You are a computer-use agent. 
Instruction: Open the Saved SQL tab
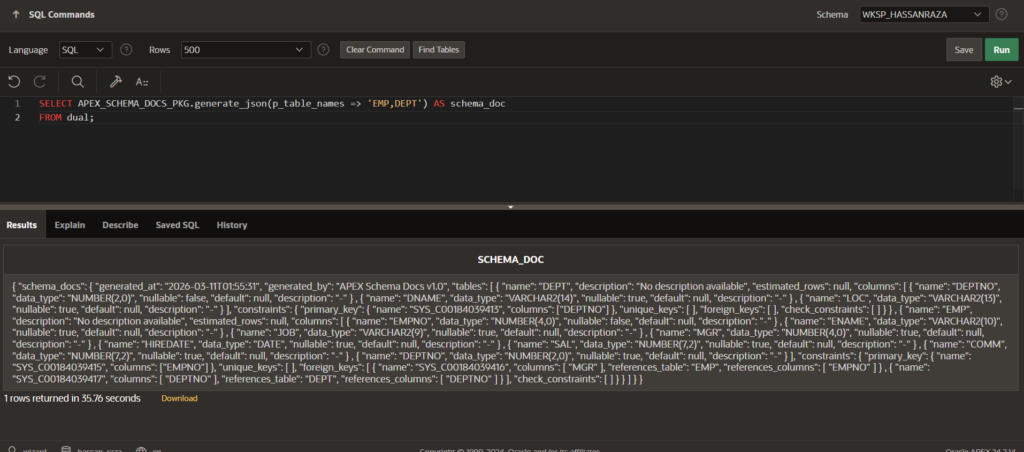pos(177,225)
